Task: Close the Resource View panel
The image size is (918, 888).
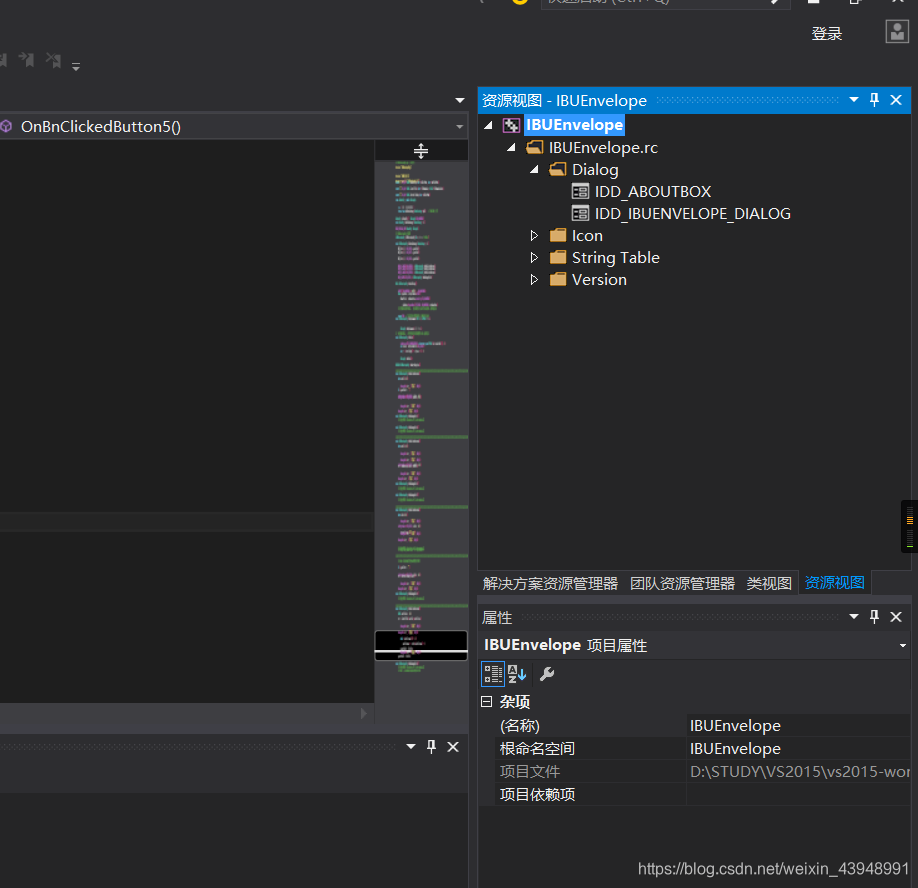Action: (x=896, y=100)
